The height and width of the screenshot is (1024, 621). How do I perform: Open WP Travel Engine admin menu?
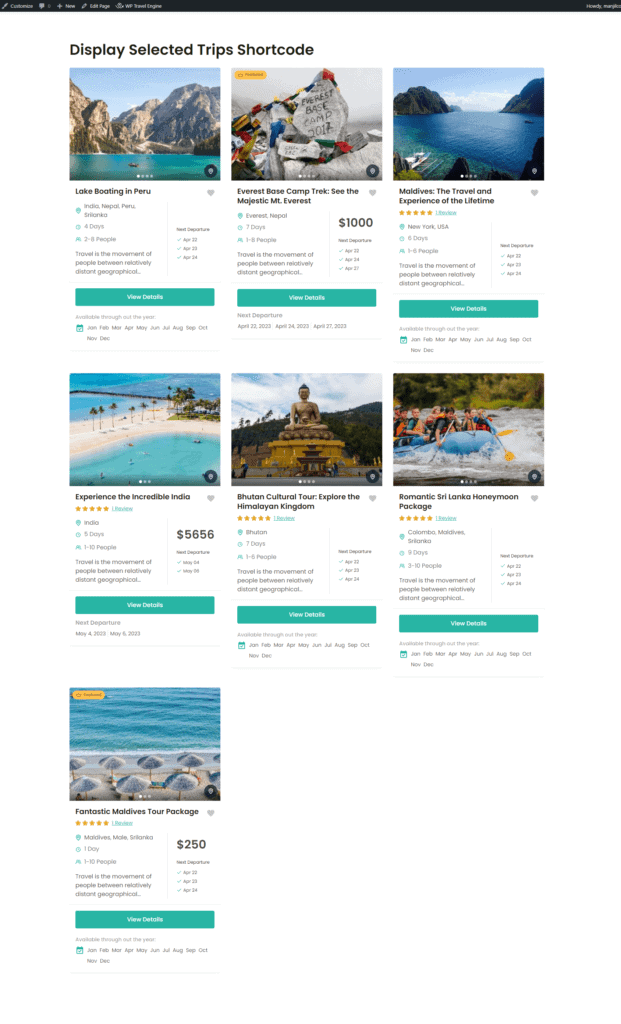pyautogui.click(x=139, y=6)
